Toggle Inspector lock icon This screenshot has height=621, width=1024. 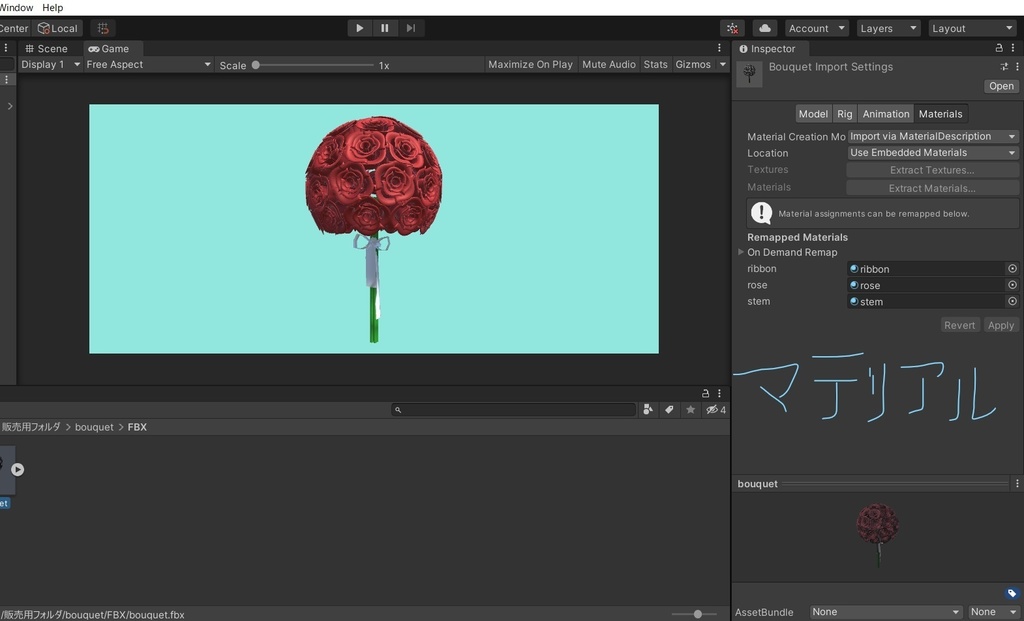coord(998,48)
